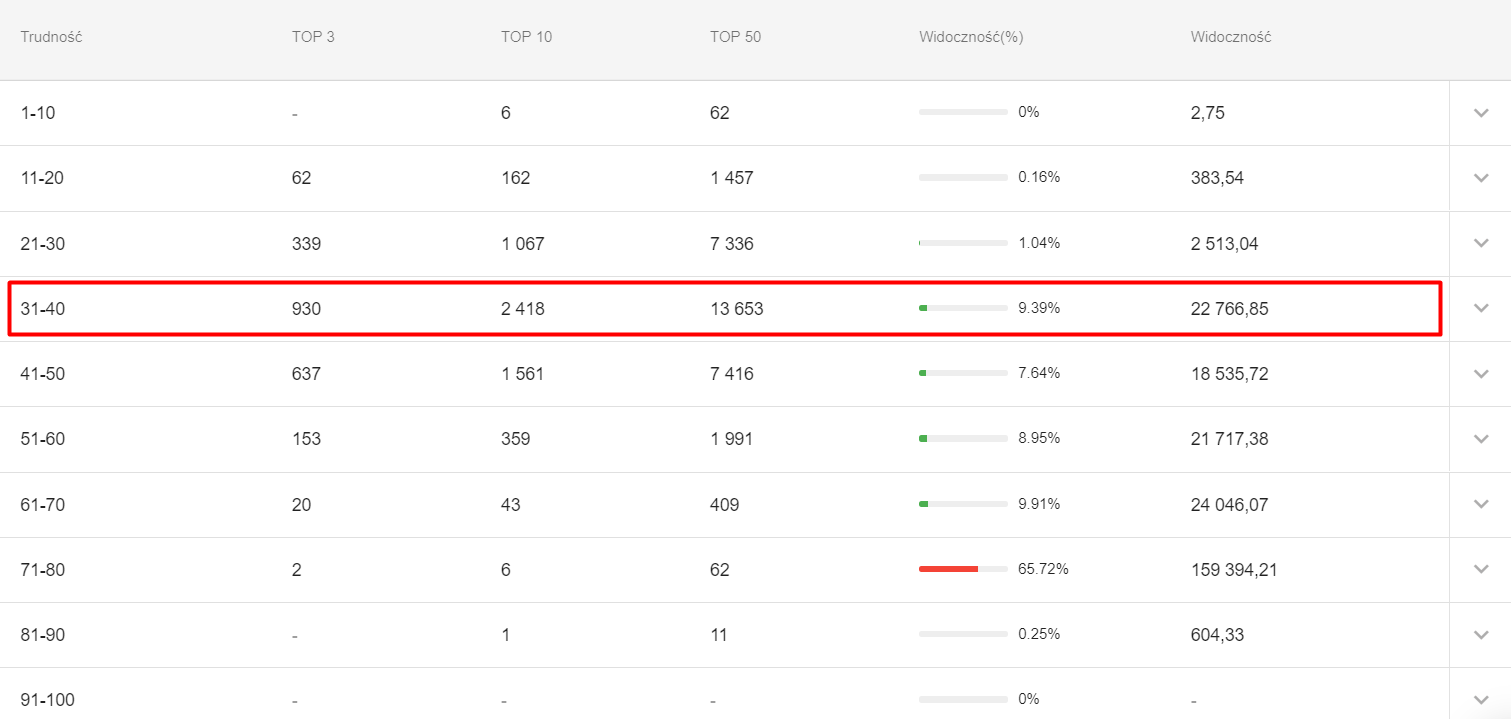This screenshot has width=1511, height=719.
Task: Click the TOP 3 value 930
Action: [306, 309]
